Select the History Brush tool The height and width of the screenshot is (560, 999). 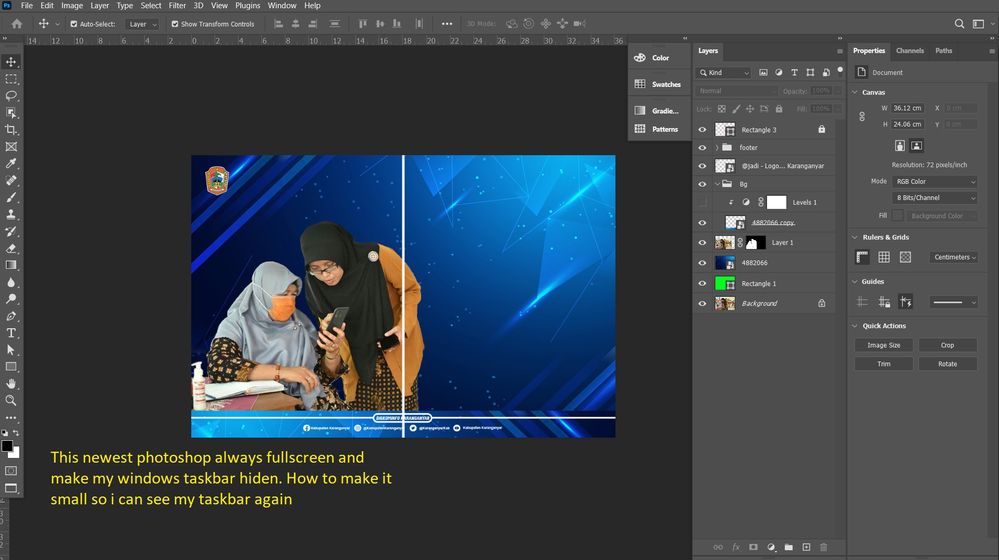tap(11, 231)
